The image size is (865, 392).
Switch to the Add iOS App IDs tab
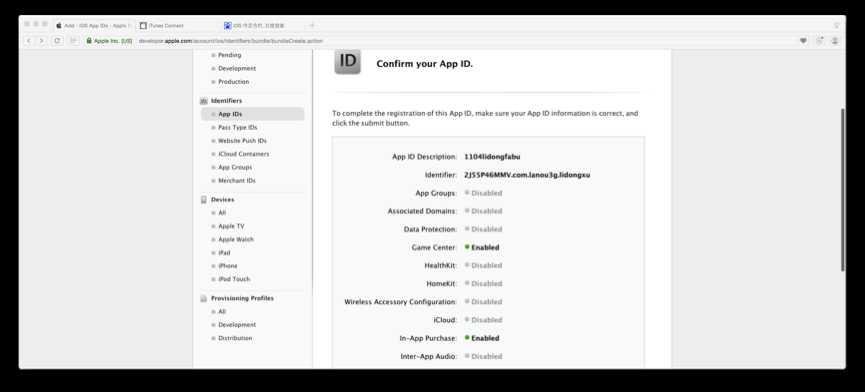(93, 25)
